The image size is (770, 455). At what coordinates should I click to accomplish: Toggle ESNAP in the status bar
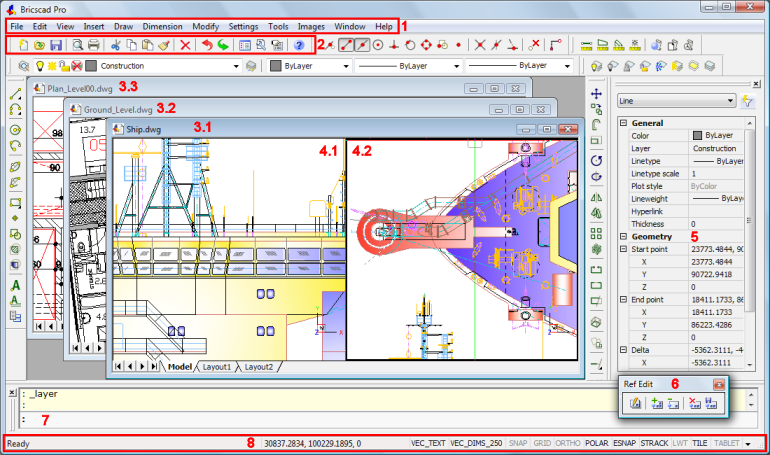(x=625, y=443)
